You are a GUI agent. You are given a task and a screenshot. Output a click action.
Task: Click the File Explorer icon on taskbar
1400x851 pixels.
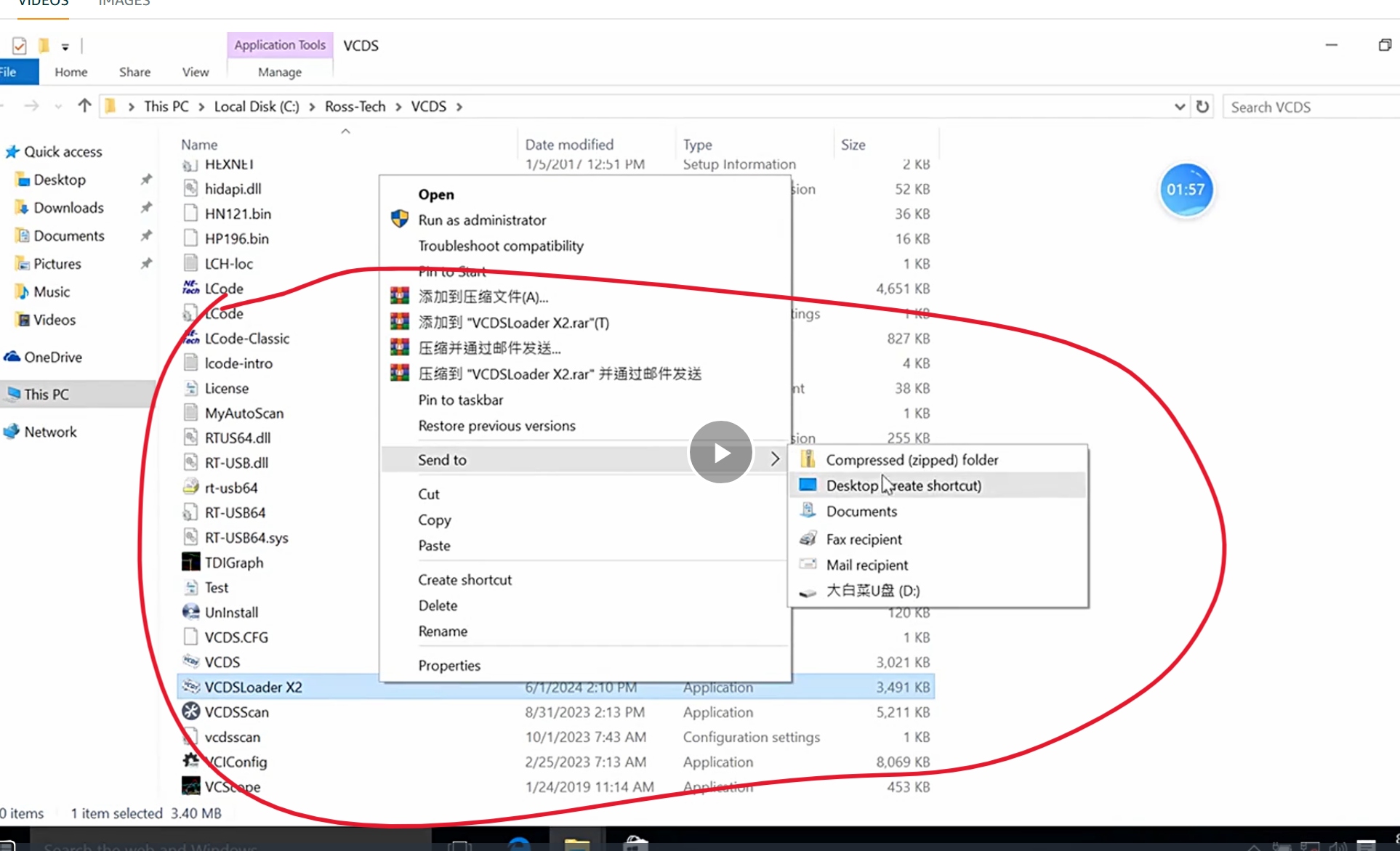point(576,843)
